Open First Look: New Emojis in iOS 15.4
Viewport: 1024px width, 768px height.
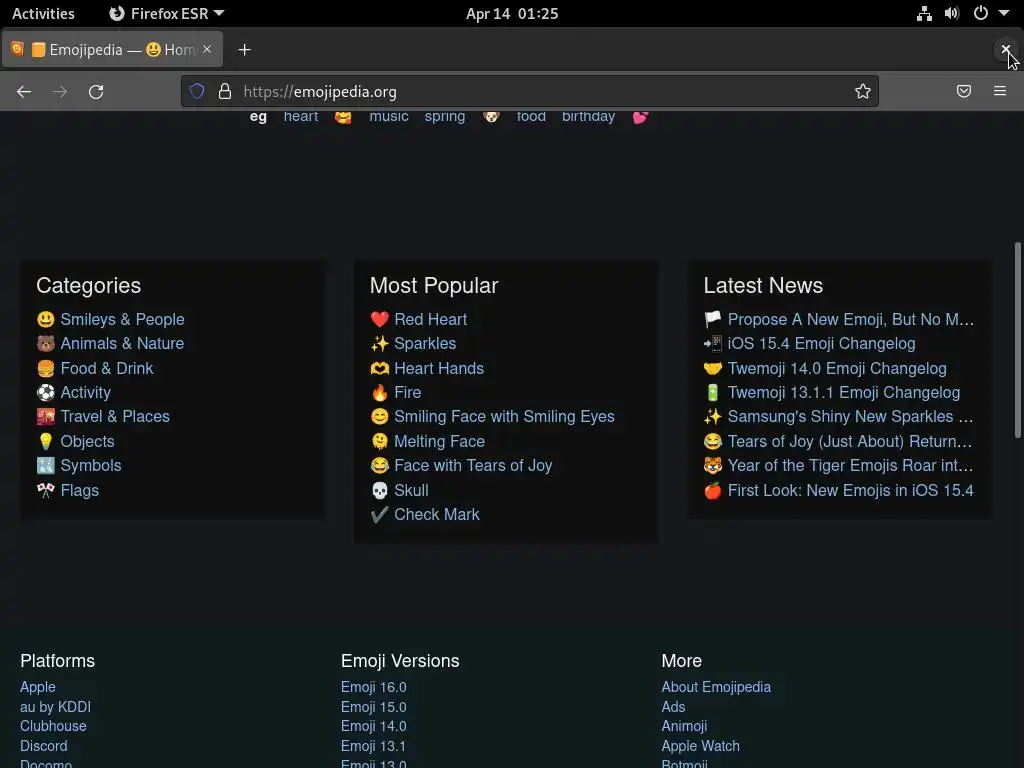tap(851, 490)
